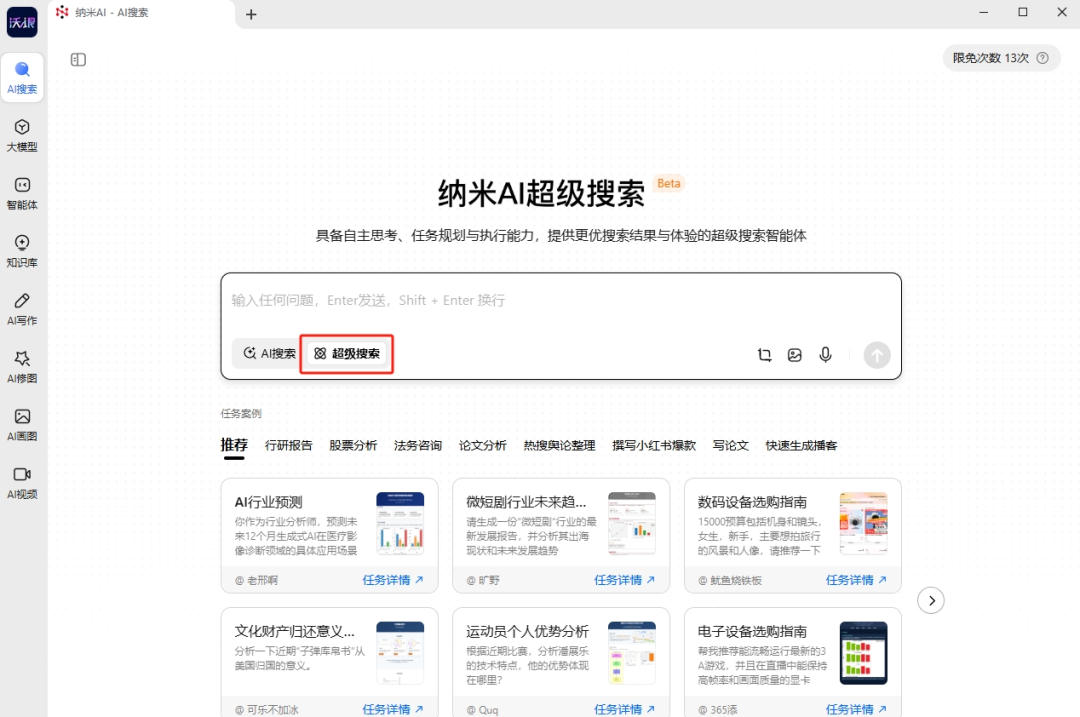Open 任务详情 for 数码设备选购指南
The width and height of the screenshot is (1080, 717).
[856, 580]
